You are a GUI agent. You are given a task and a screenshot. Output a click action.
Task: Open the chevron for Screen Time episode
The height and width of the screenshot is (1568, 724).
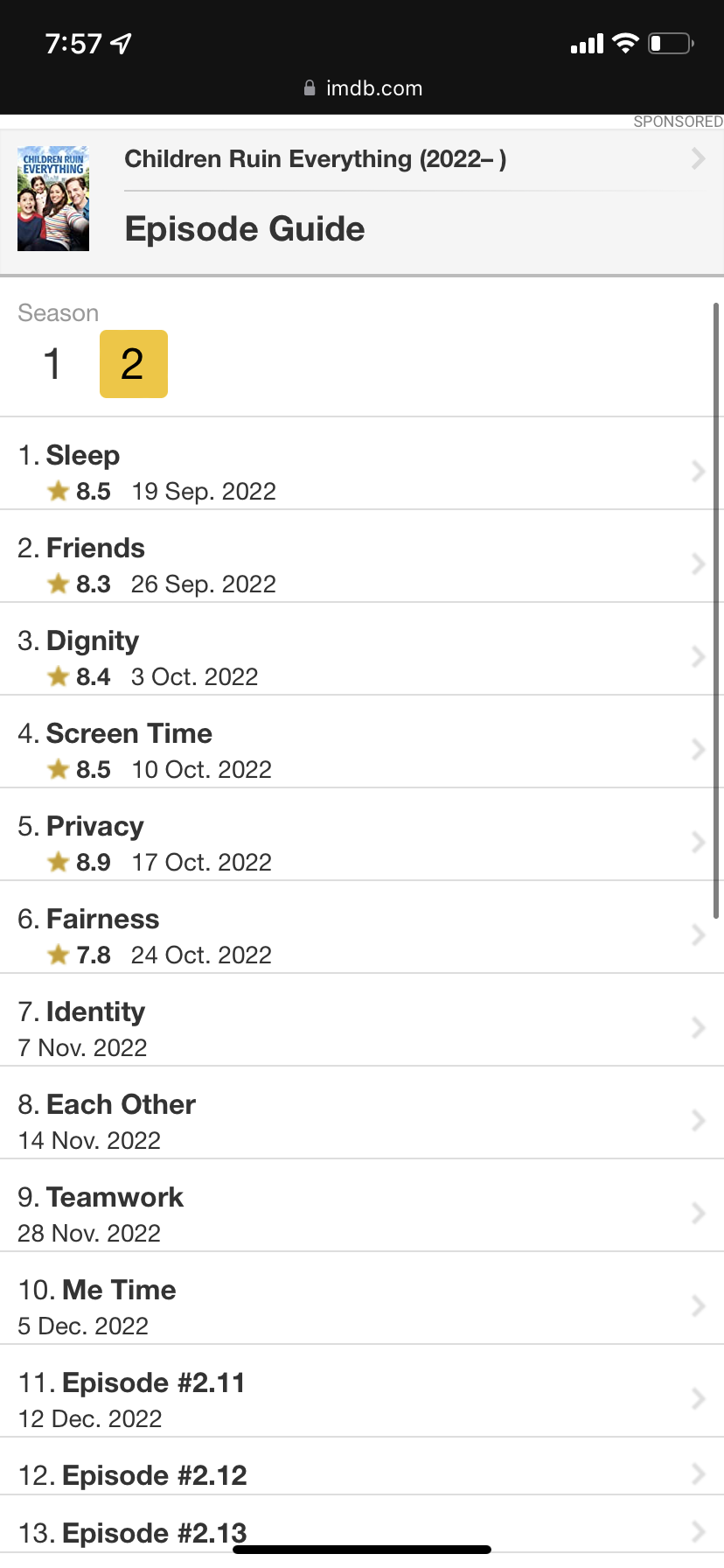pyautogui.click(x=698, y=750)
